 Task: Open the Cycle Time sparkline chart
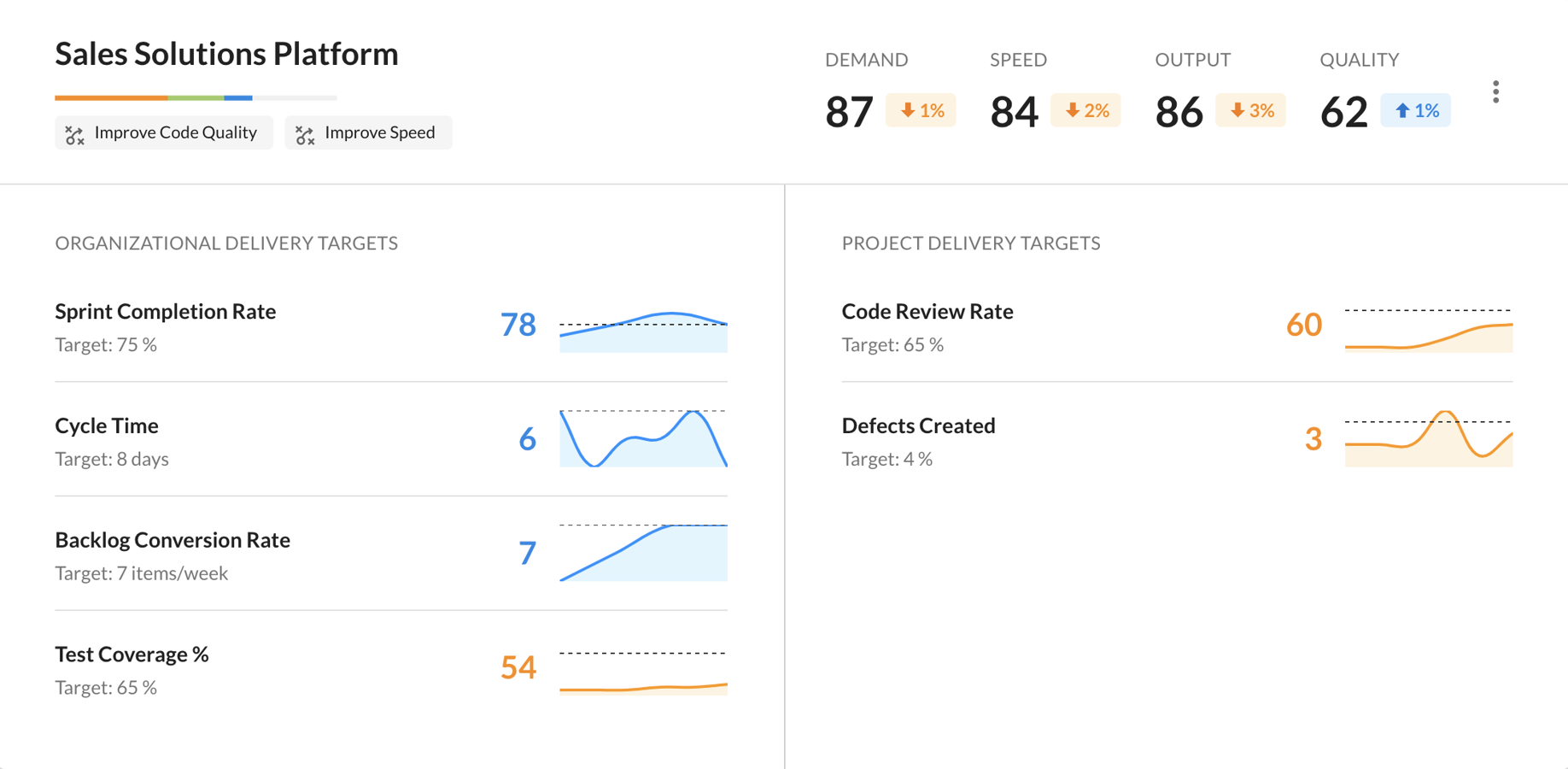(643, 438)
